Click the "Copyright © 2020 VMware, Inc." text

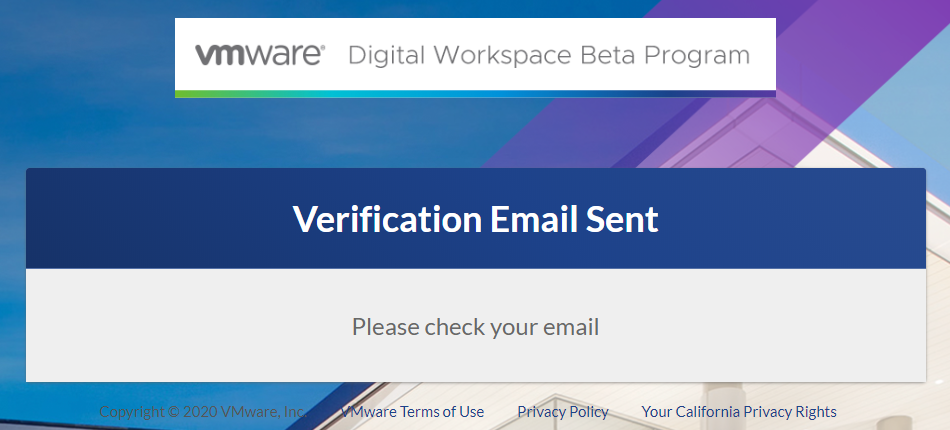click(201, 412)
